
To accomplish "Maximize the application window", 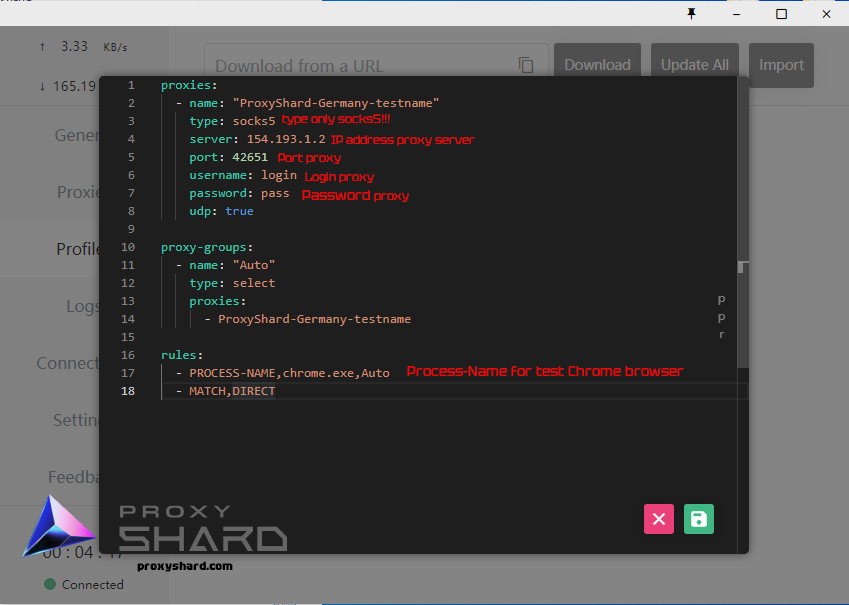I will tap(781, 14).
